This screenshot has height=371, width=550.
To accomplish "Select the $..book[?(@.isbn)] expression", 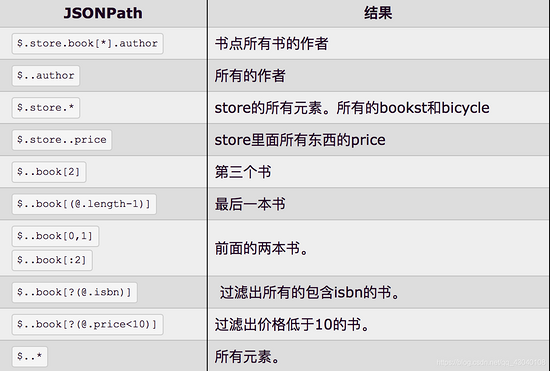I will click(74, 292).
